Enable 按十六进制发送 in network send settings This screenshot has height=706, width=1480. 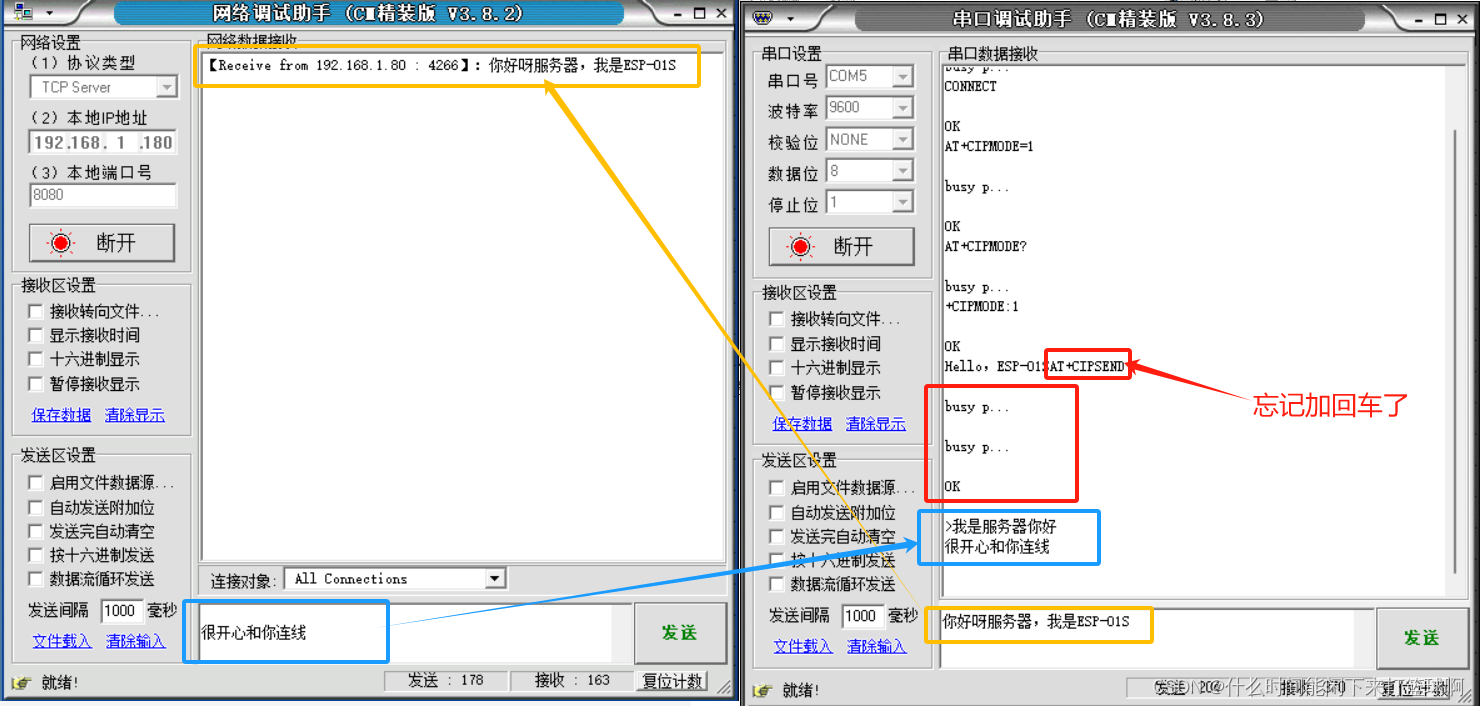tap(36, 555)
